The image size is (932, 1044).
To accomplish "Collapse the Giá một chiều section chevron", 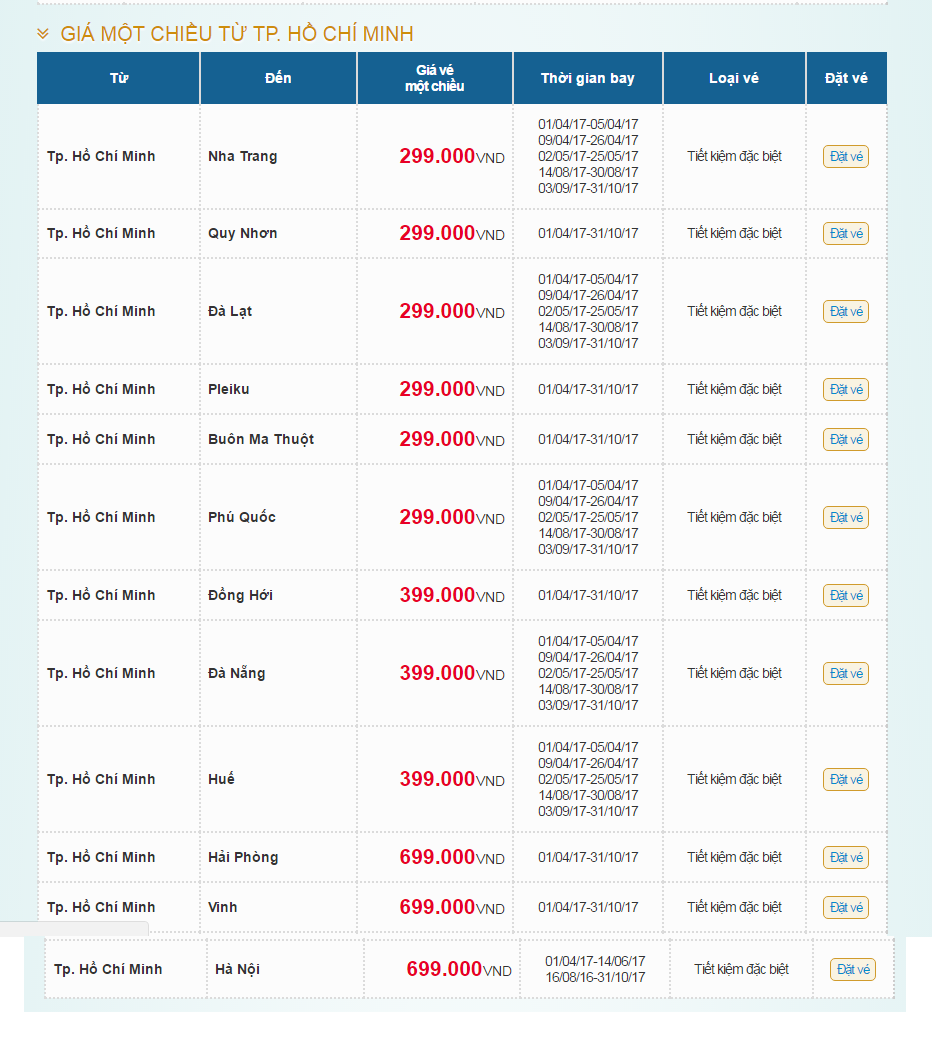I will 43,34.
